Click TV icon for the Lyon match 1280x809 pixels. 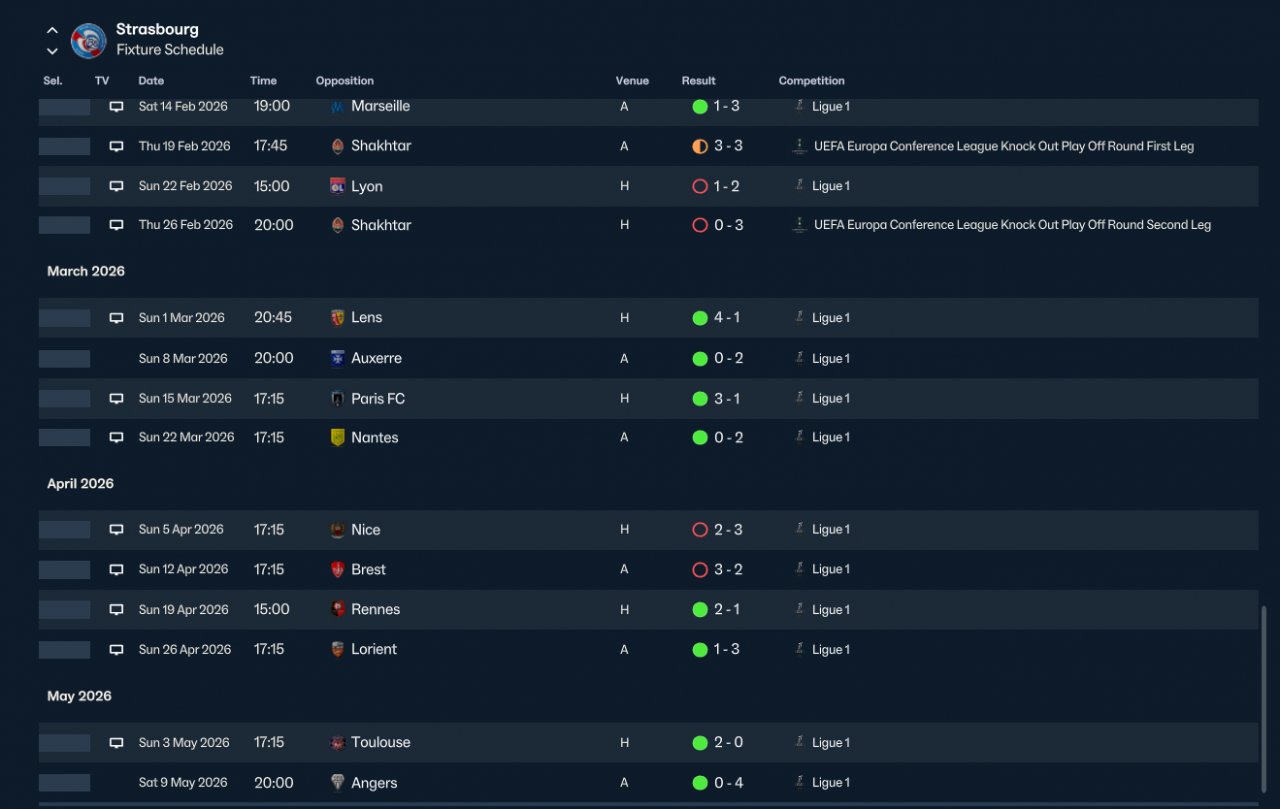[116, 186]
